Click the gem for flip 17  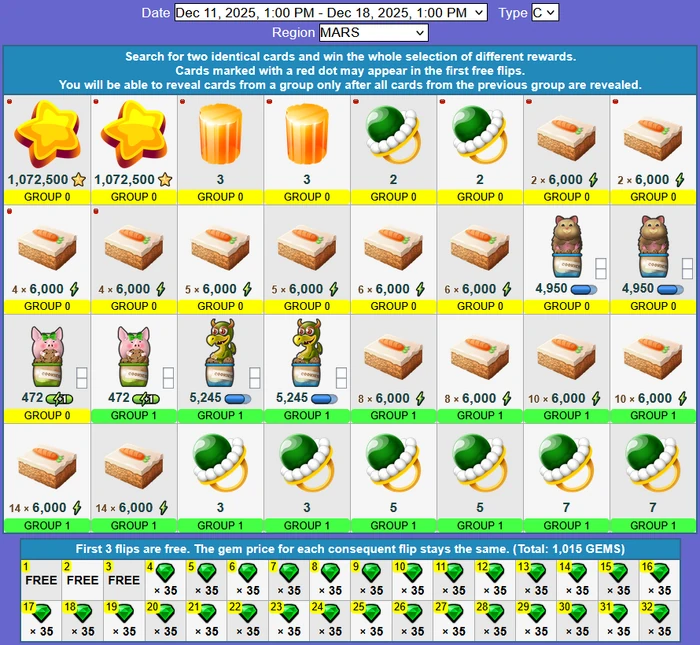(x=42, y=614)
